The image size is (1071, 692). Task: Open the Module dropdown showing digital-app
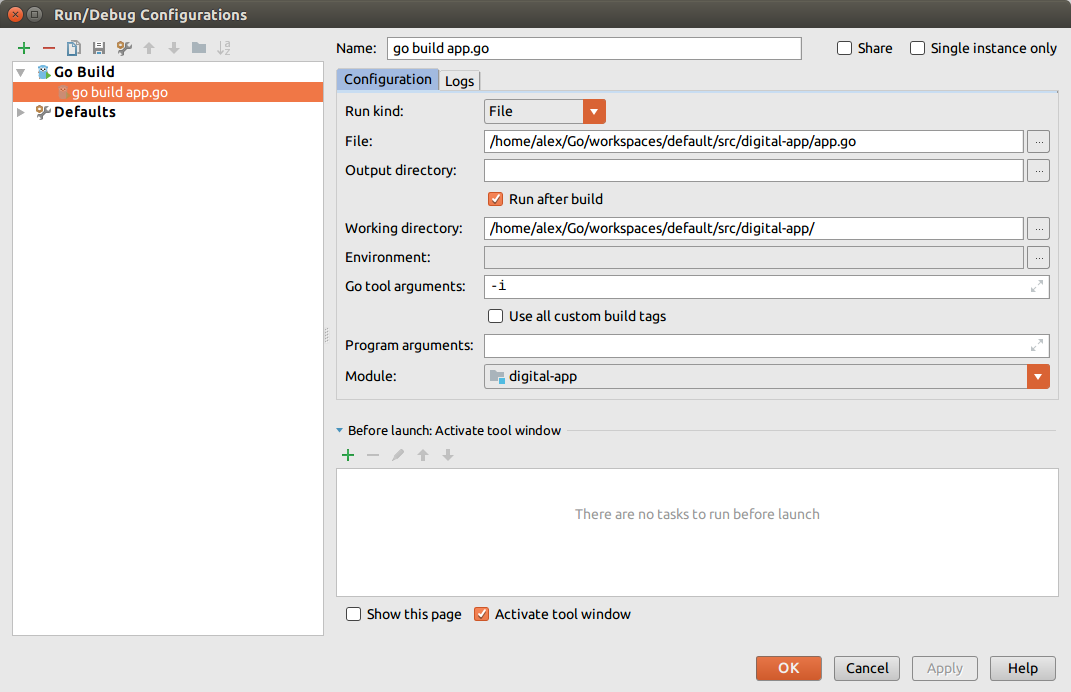1038,377
